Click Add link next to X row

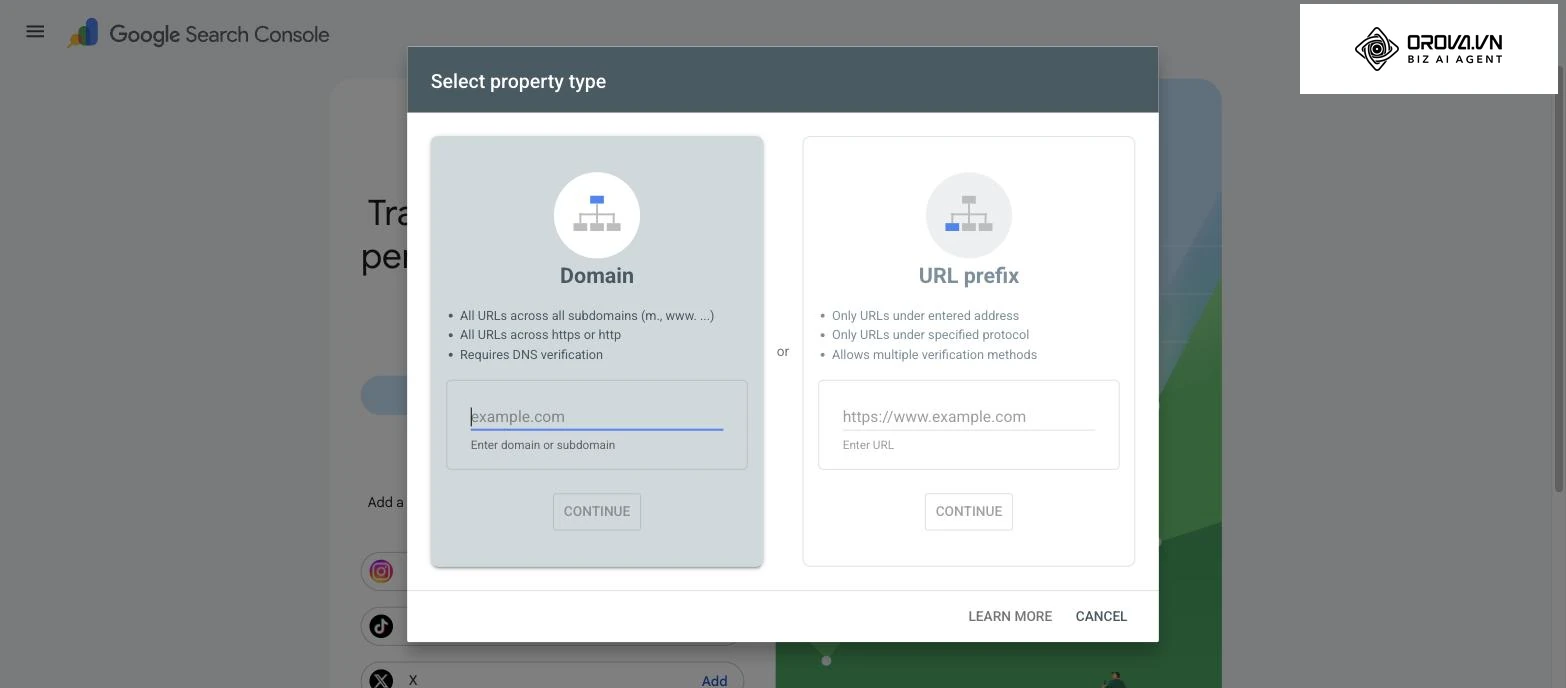point(714,680)
